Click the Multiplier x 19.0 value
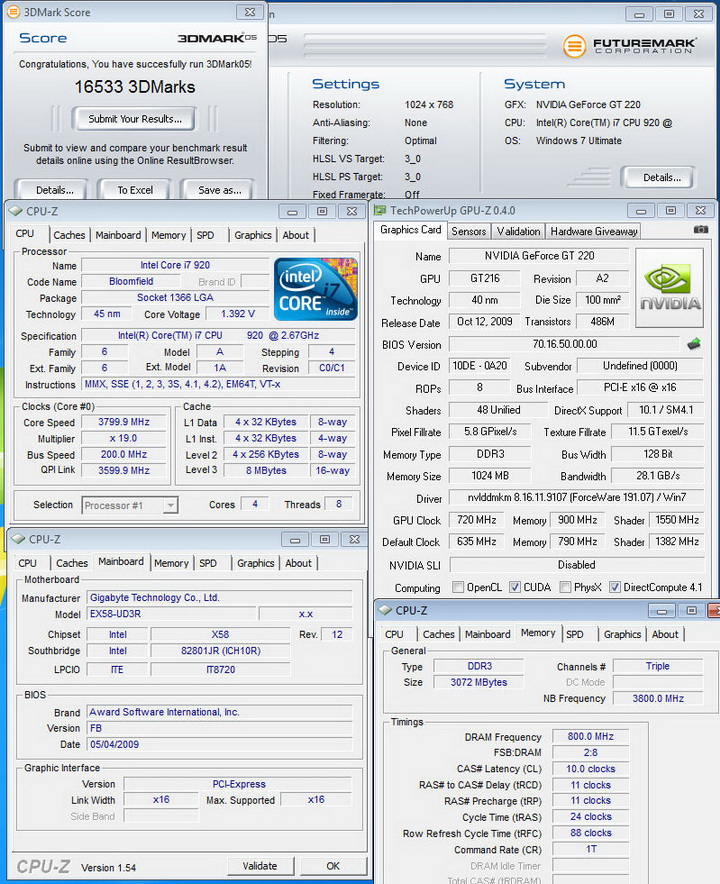The height and width of the screenshot is (884, 720). 123,438
